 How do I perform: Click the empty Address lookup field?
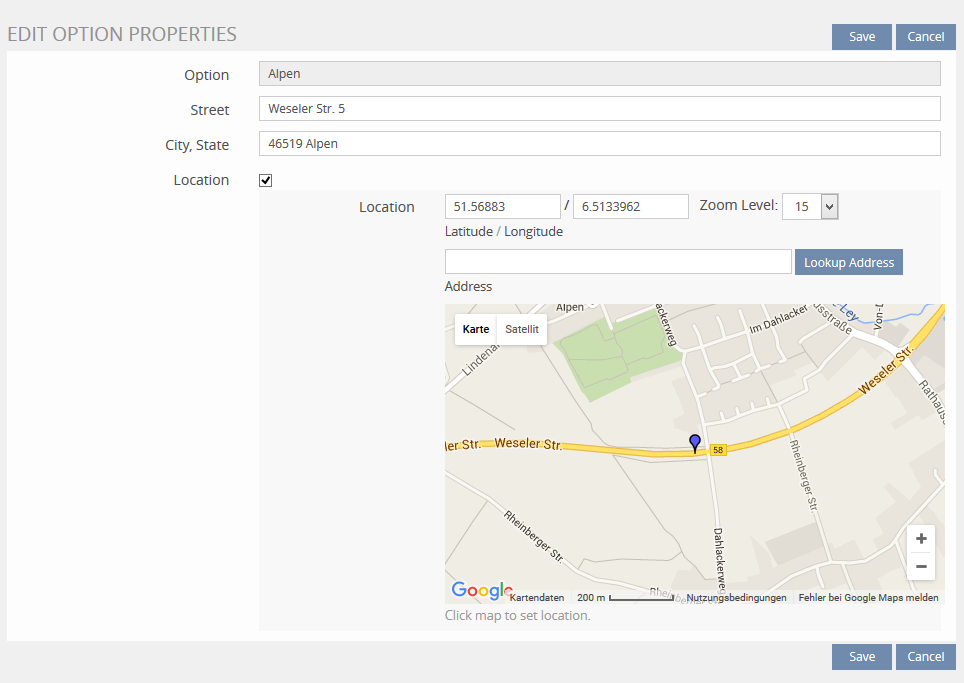pyautogui.click(x=618, y=262)
